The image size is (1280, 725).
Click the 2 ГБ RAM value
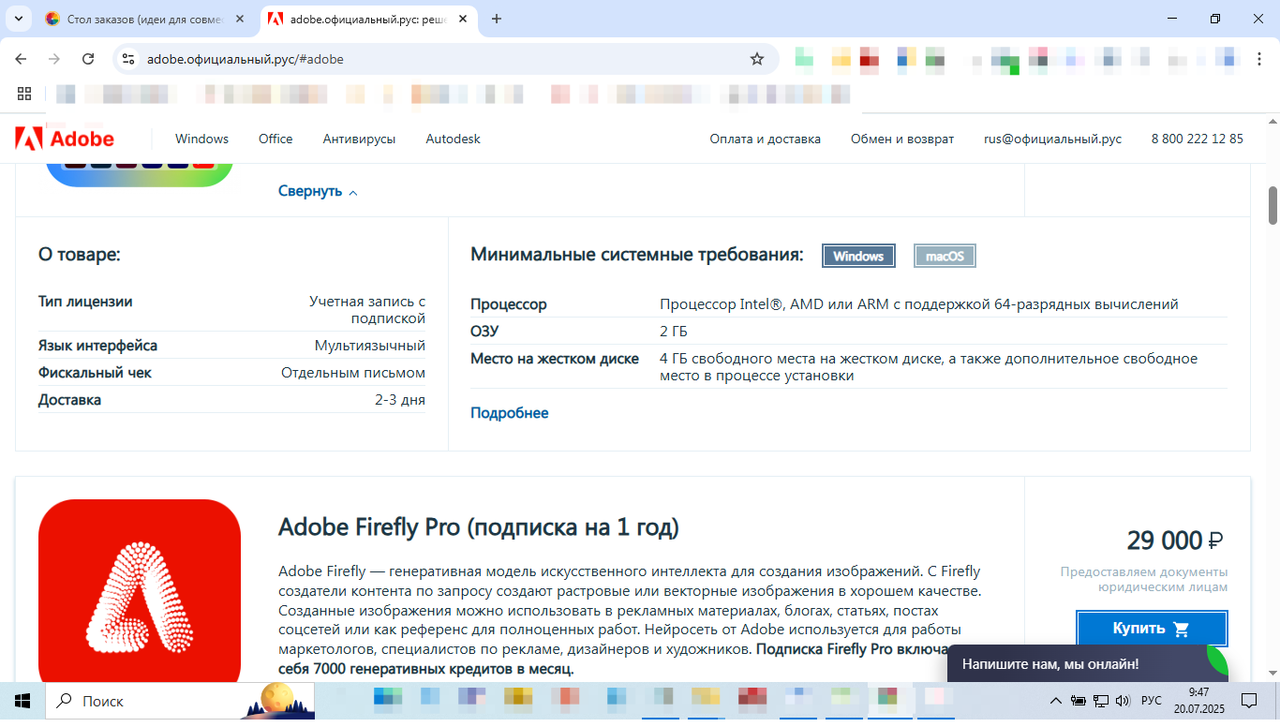[x=674, y=331]
